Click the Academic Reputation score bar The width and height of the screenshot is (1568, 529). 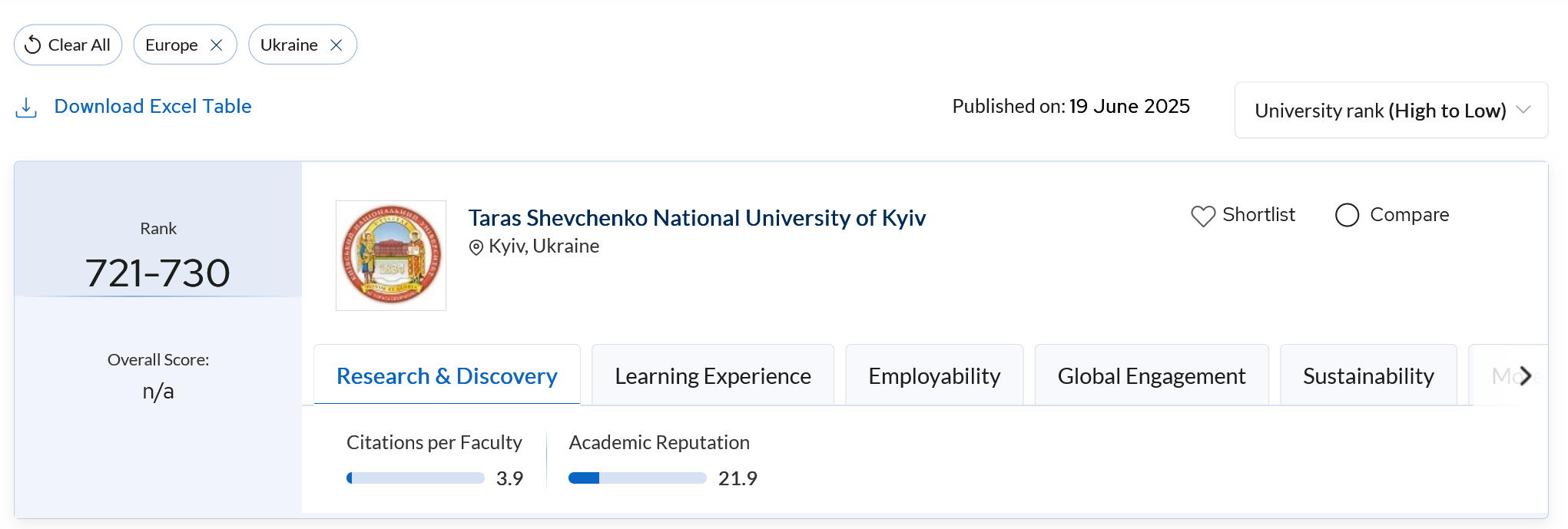(x=637, y=478)
